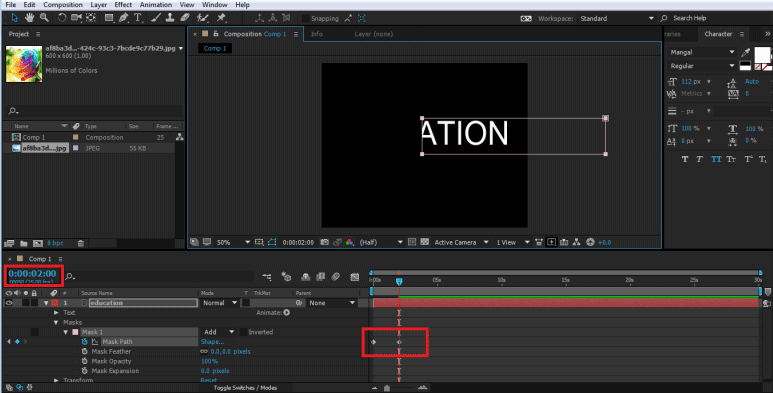Open show channel RGB color icon

pos(350,242)
